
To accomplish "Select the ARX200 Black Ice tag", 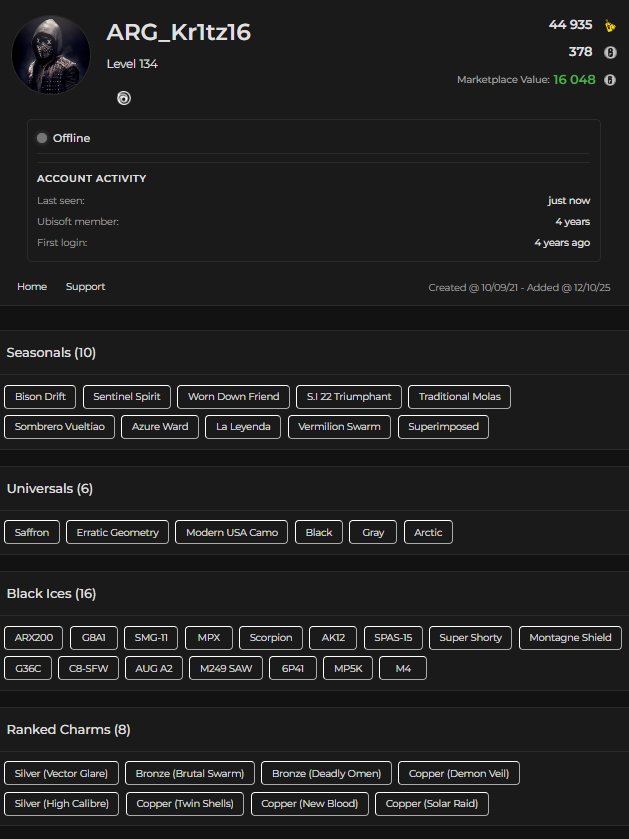I will (34, 637).
